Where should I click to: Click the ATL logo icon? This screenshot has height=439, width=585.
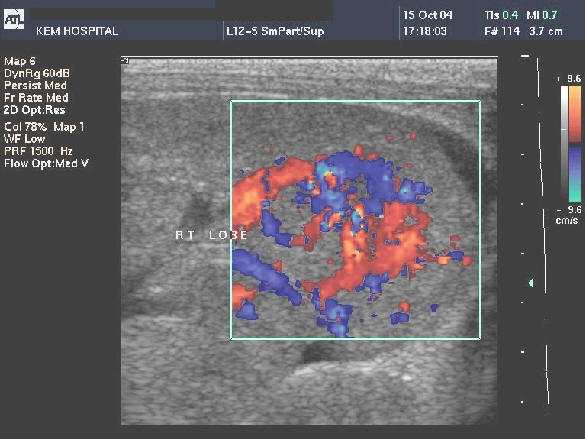point(14,19)
